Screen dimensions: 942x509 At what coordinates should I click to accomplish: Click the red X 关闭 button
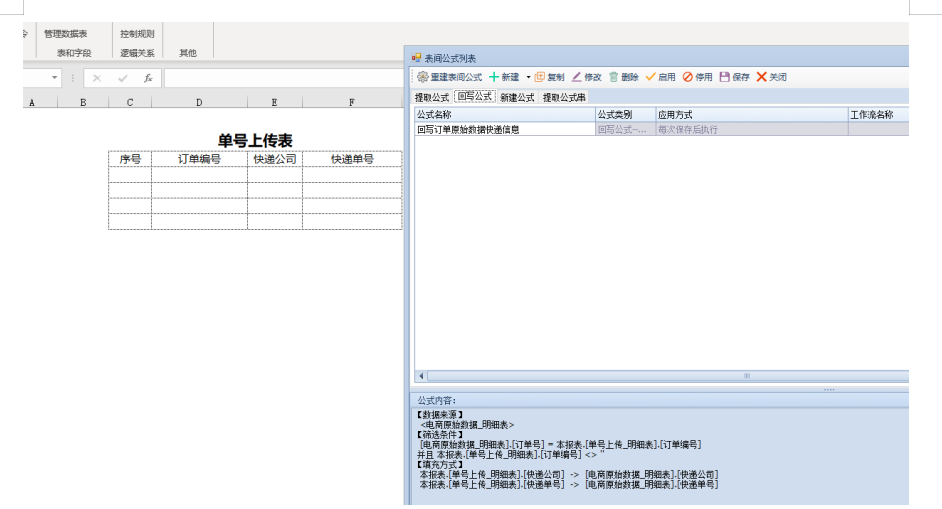[x=762, y=77]
